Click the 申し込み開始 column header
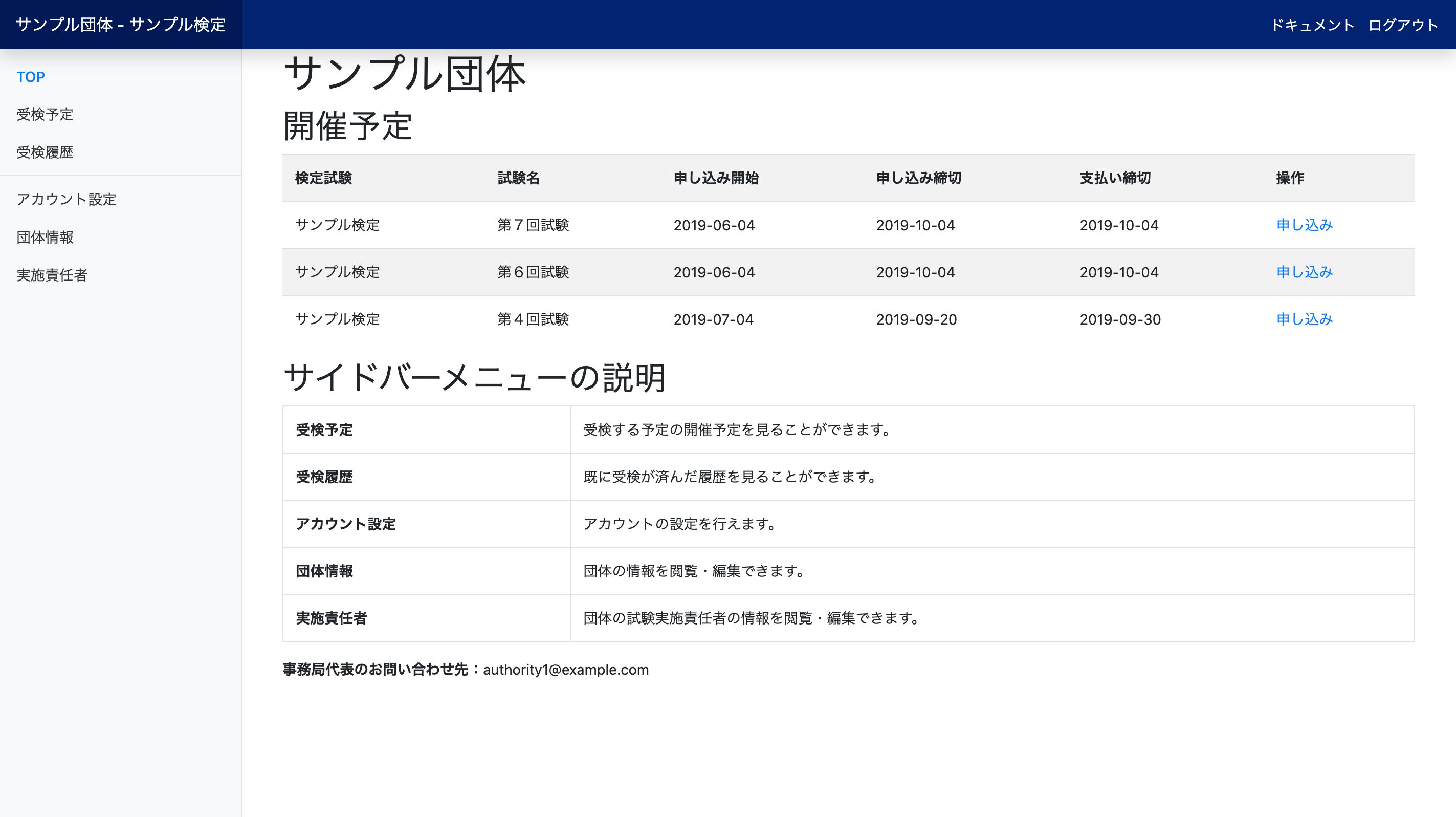 [716, 178]
